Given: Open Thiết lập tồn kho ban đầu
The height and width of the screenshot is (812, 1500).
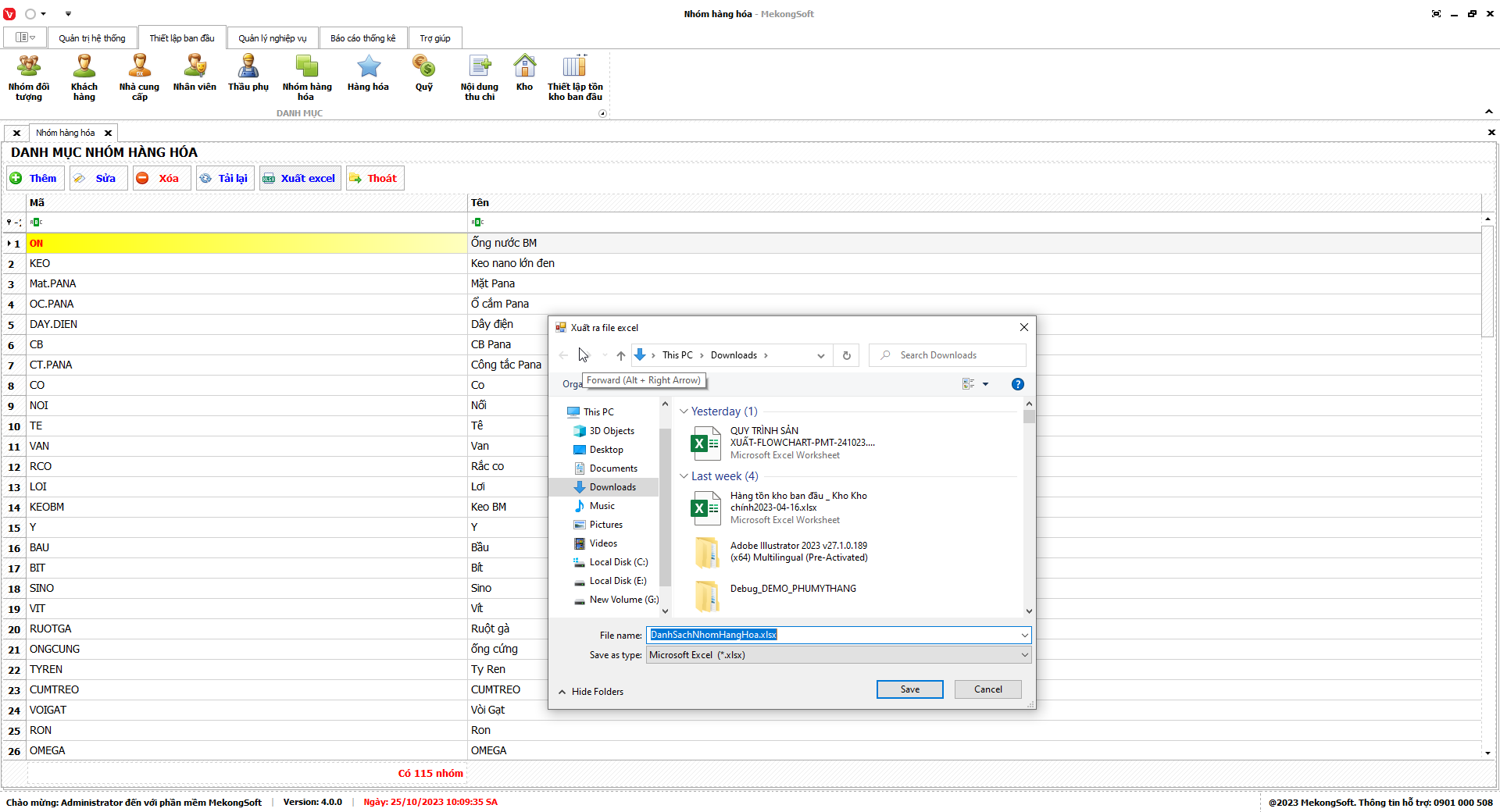Looking at the screenshot, I should [575, 77].
